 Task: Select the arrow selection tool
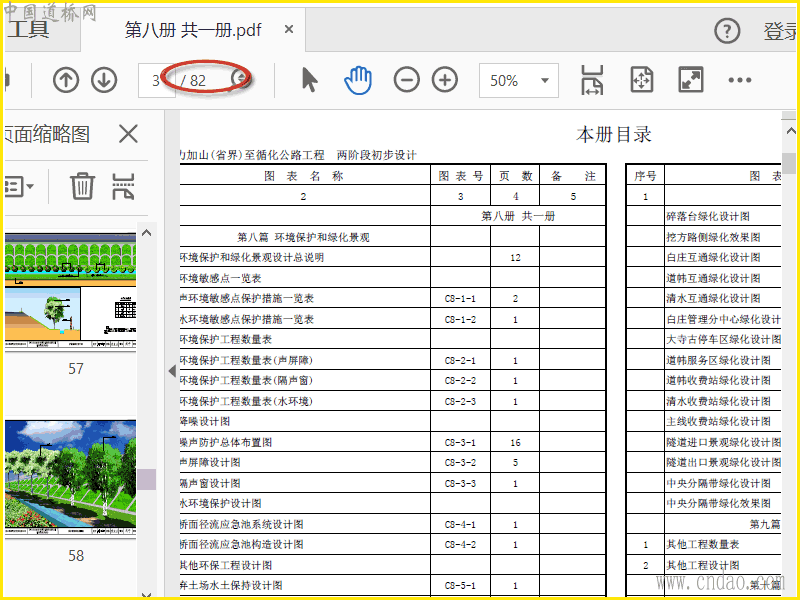(310, 80)
